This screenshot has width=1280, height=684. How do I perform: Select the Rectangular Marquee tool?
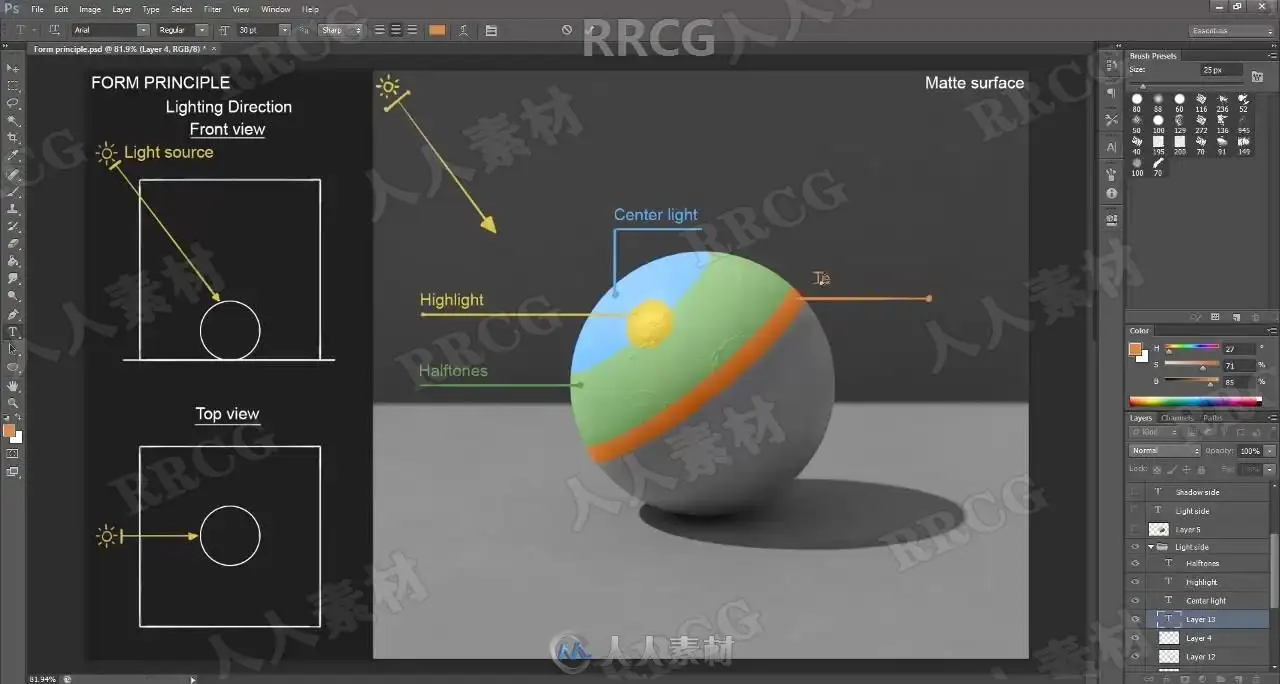(13, 85)
